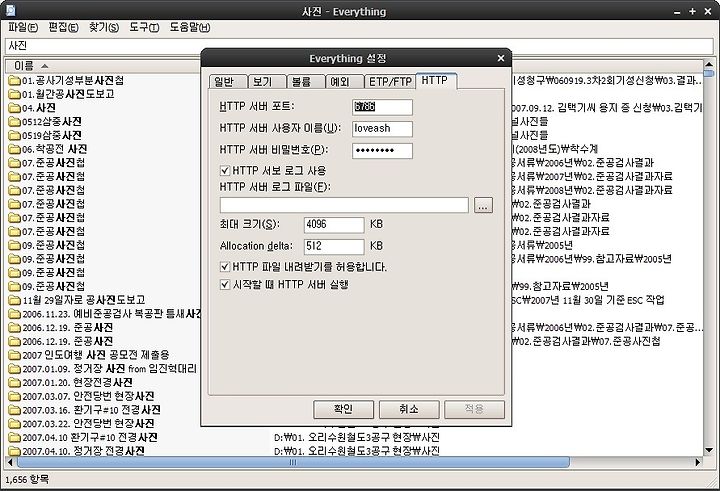Switch to the 보기 tab
720x491 pixels.
coord(266,82)
